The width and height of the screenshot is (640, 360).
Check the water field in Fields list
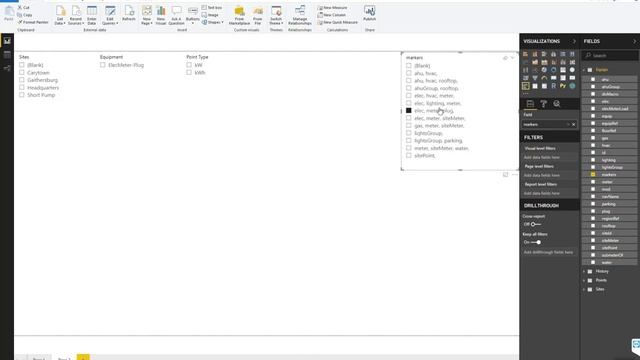(593, 262)
